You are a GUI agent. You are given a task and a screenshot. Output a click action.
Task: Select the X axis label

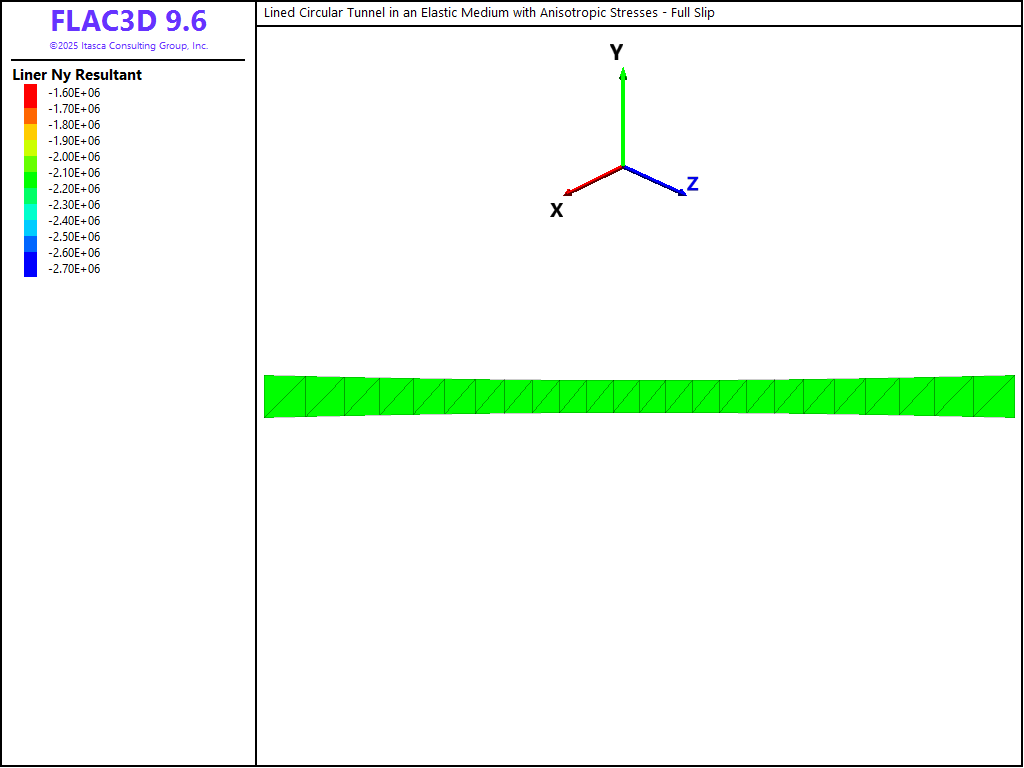click(557, 210)
